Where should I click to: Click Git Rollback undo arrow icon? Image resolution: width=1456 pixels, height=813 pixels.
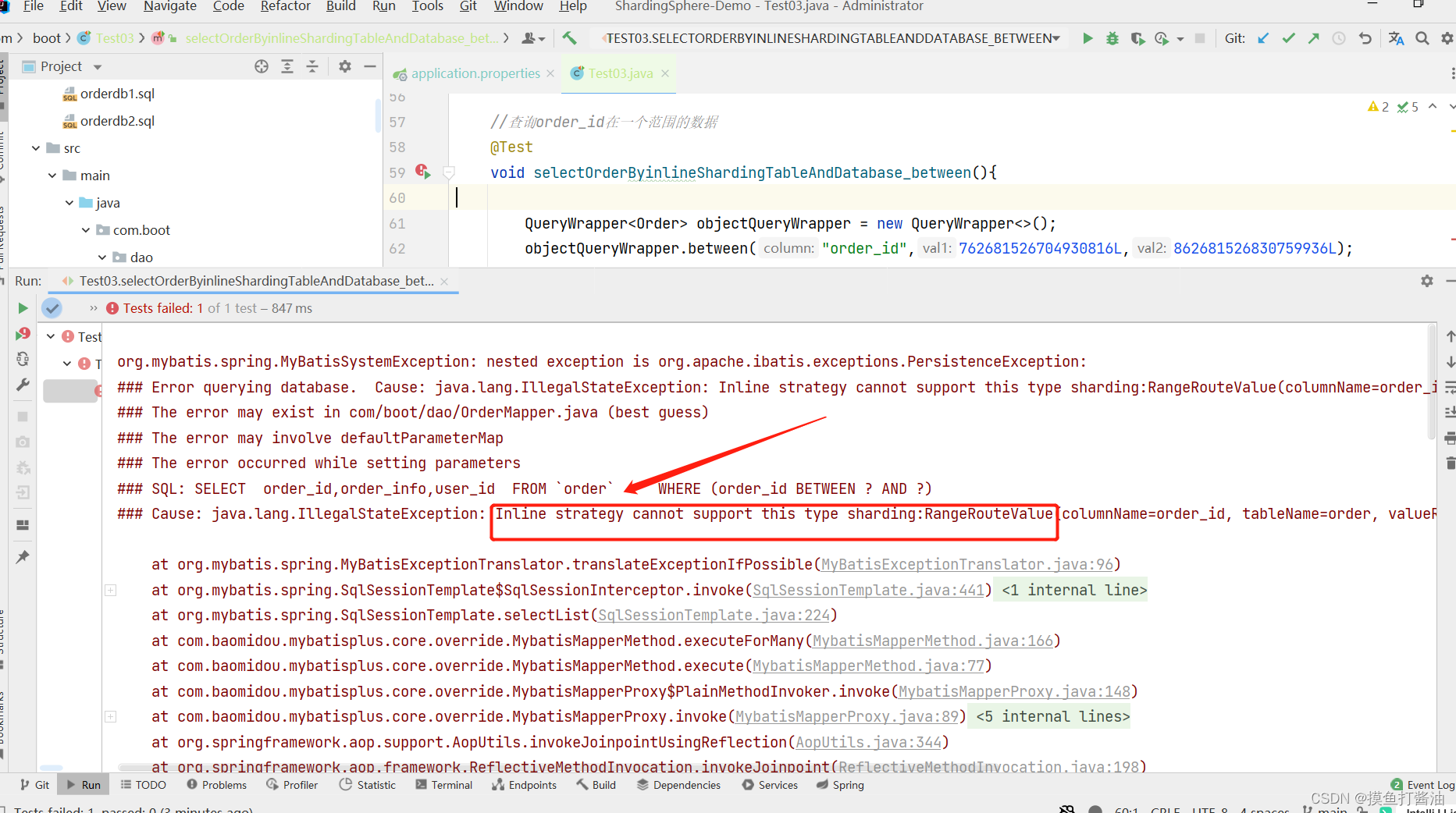(1365, 38)
